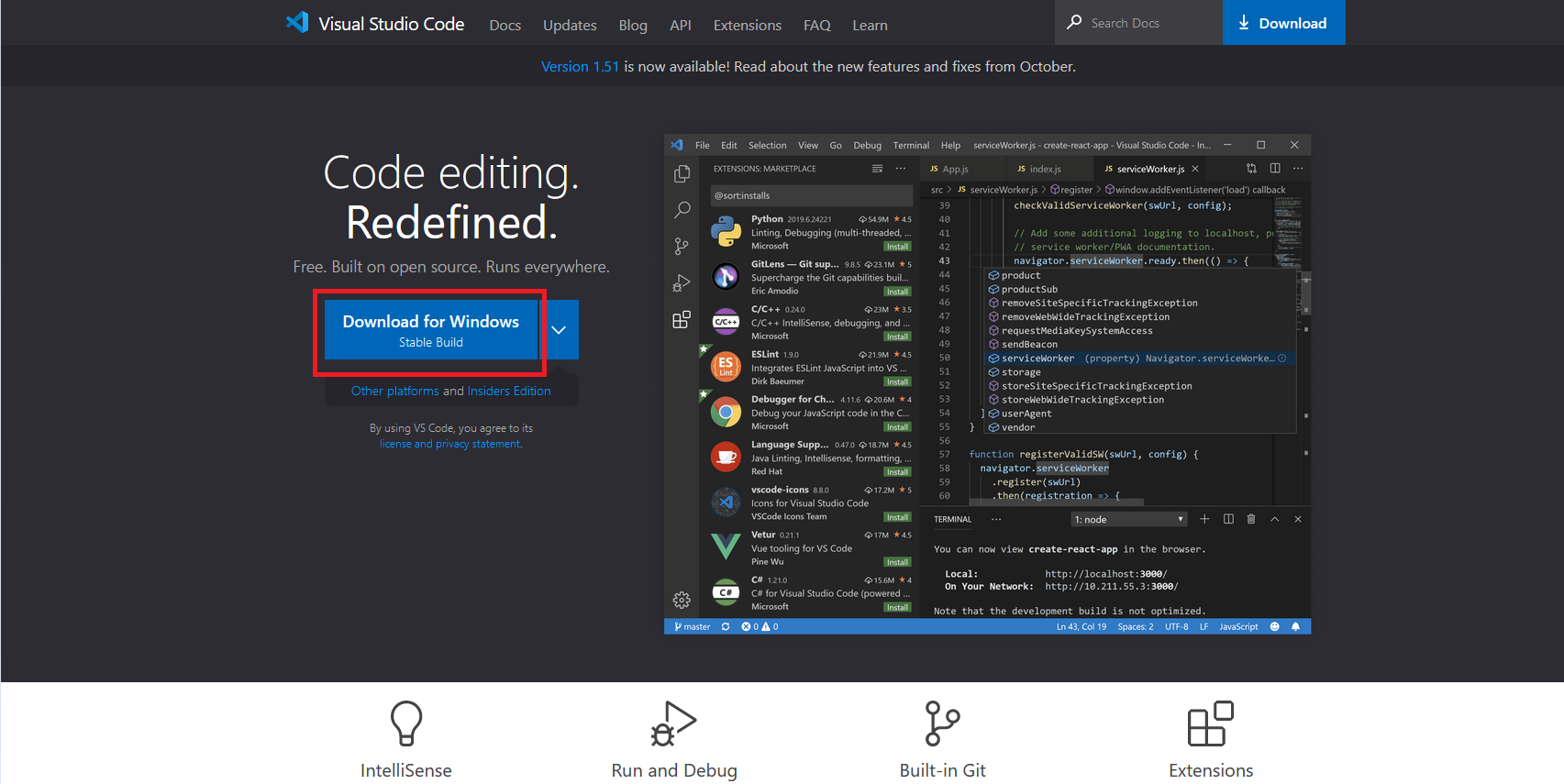The height and width of the screenshot is (784, 1564).
Task: Click Install button for C# extension
Action: 898,607
